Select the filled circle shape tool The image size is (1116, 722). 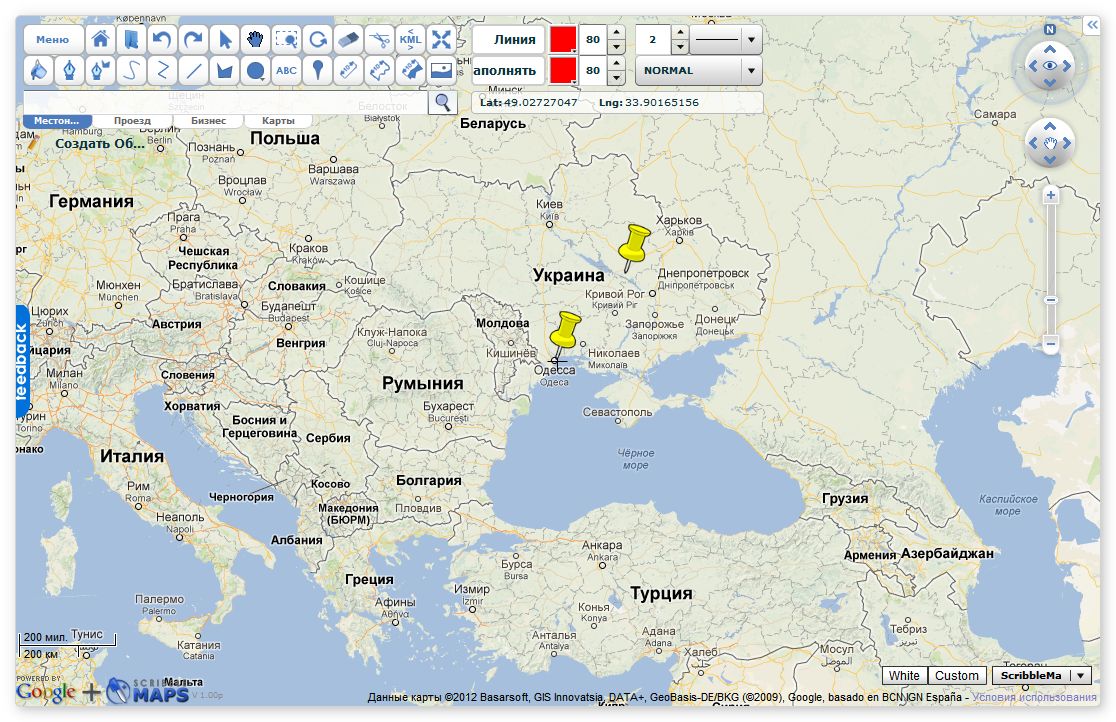pyautogui.click(x=256, y=70)
